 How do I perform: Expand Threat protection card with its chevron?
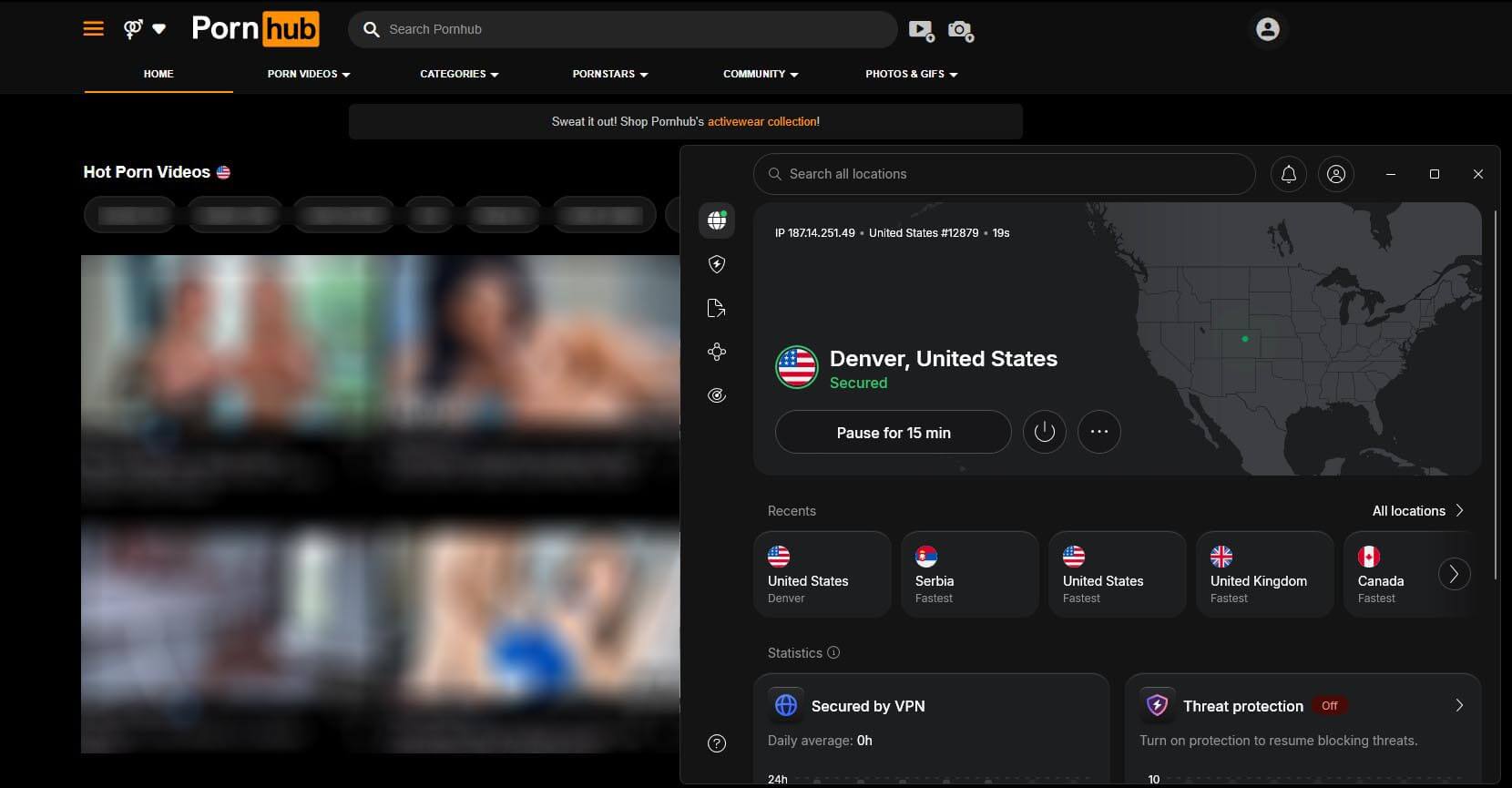(x=1459, y=705)
